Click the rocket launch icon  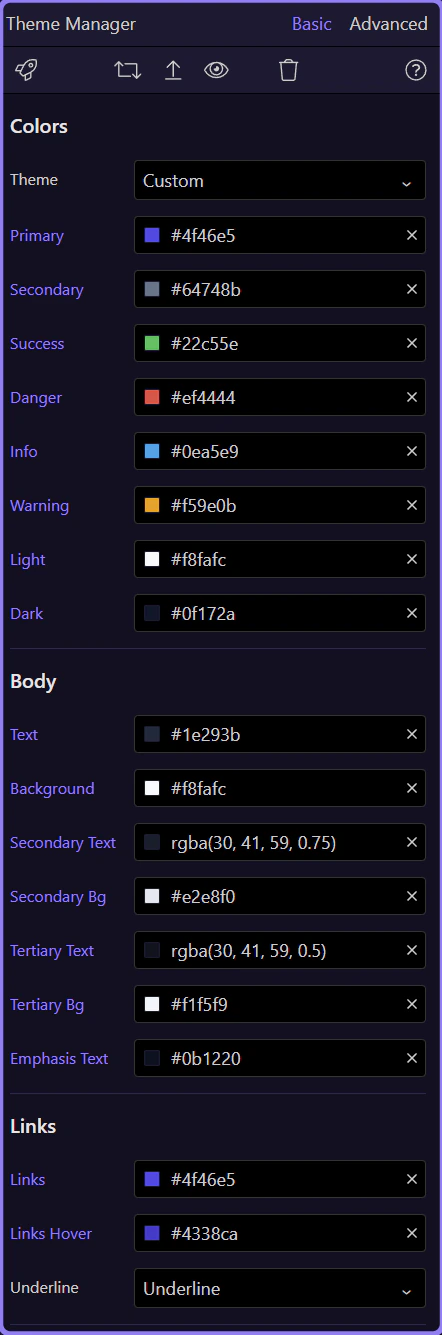(x=26, y=70)
